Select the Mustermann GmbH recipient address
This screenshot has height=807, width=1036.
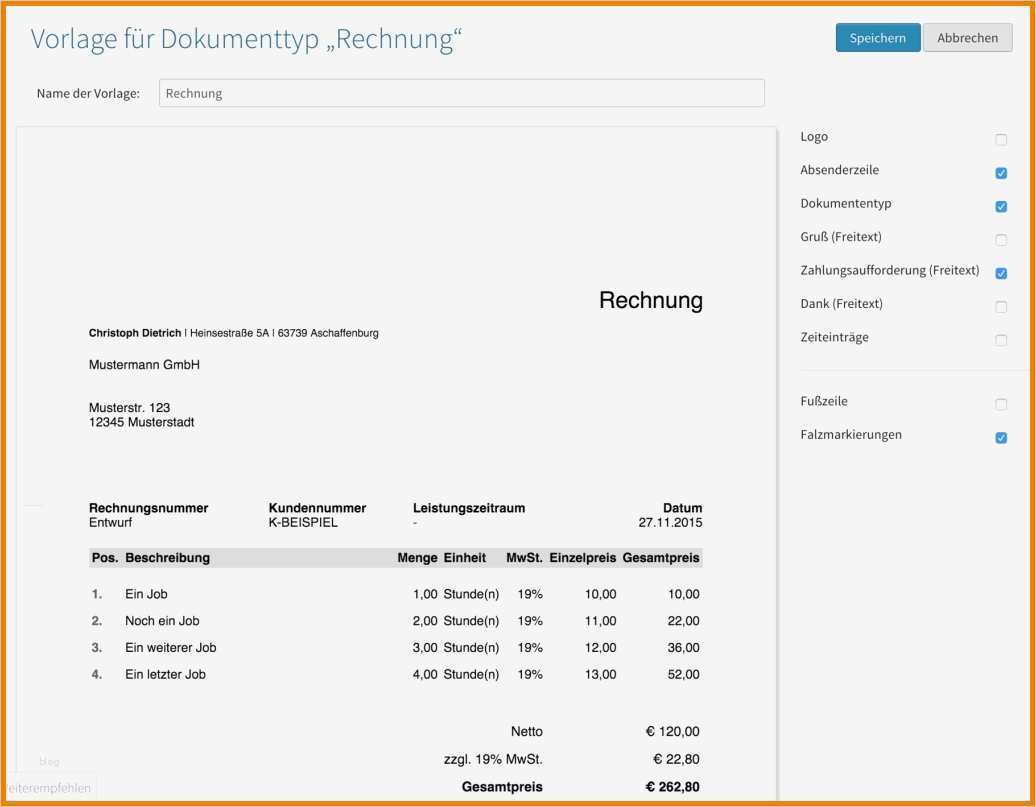(x=144, y=364)
